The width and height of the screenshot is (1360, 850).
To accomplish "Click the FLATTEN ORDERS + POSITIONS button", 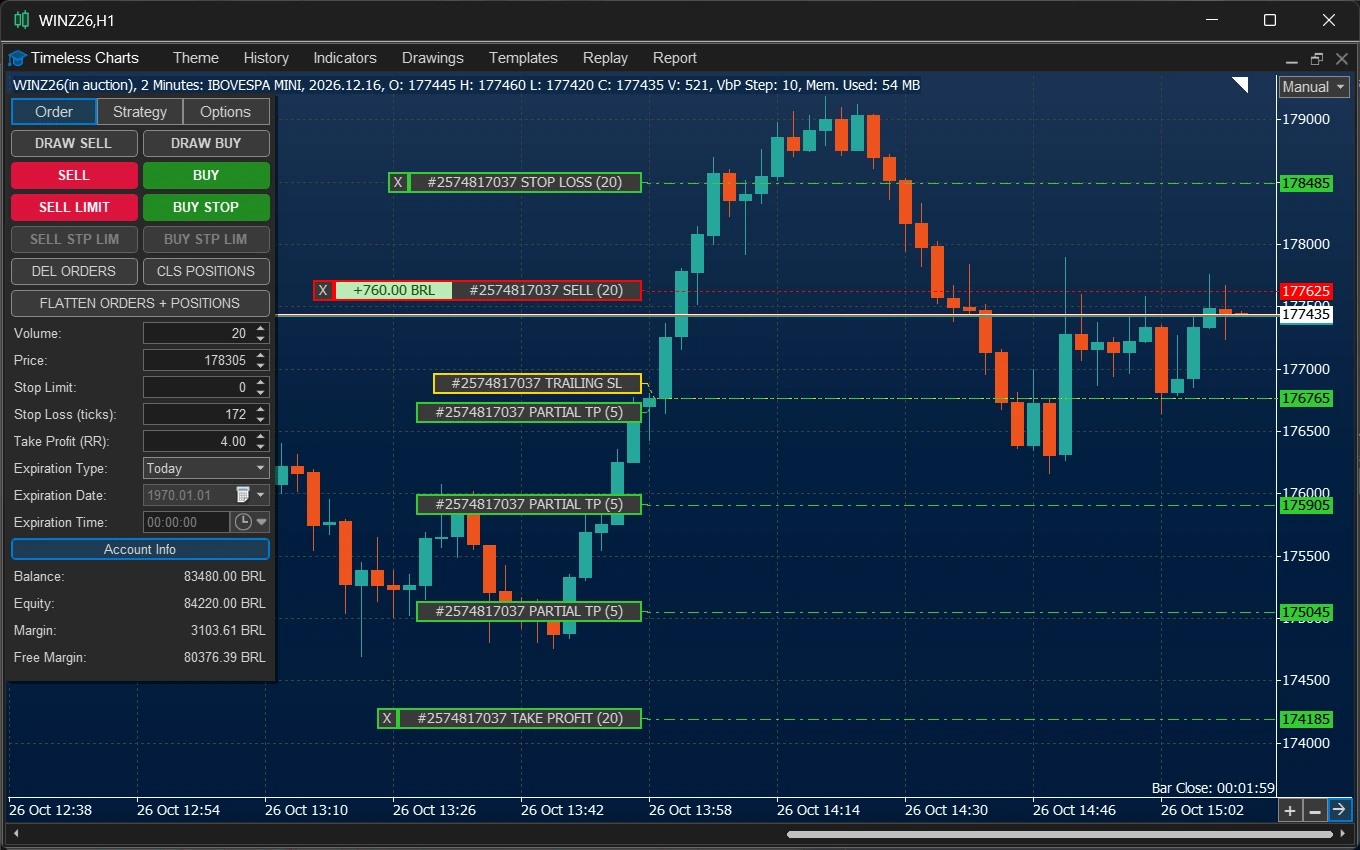I will tap(140, 303).
